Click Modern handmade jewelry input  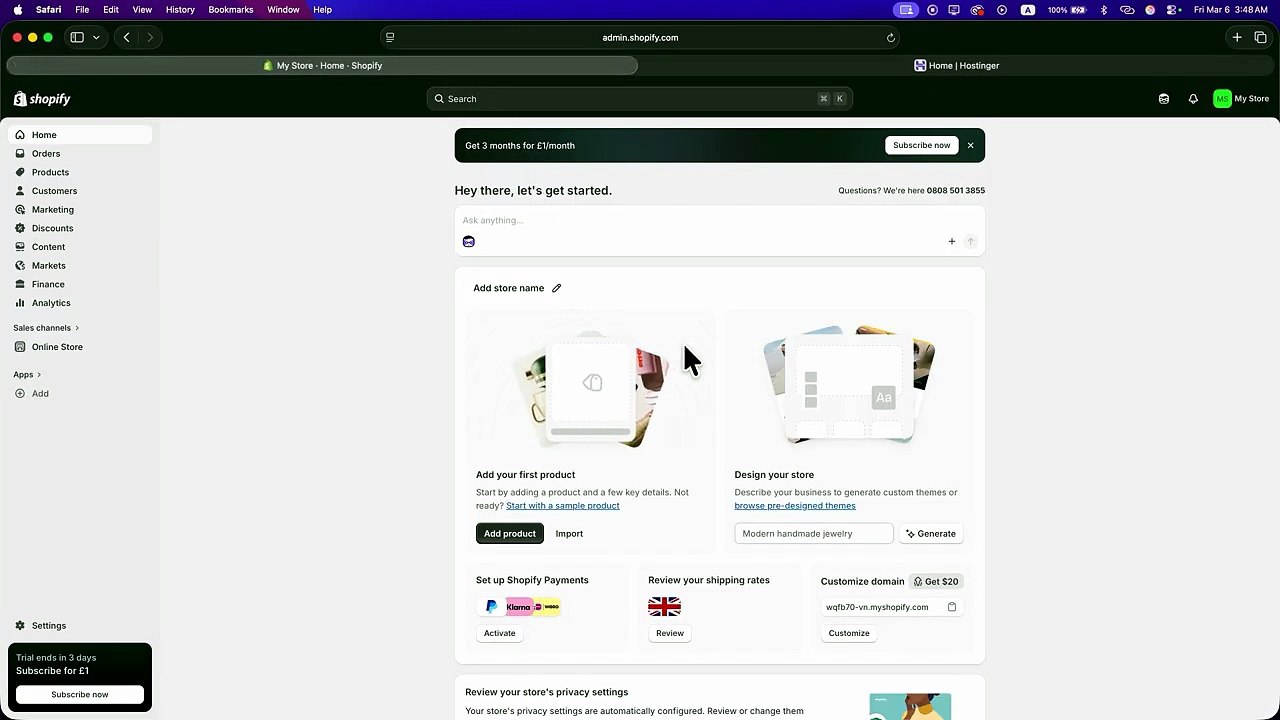coord(814,534)
